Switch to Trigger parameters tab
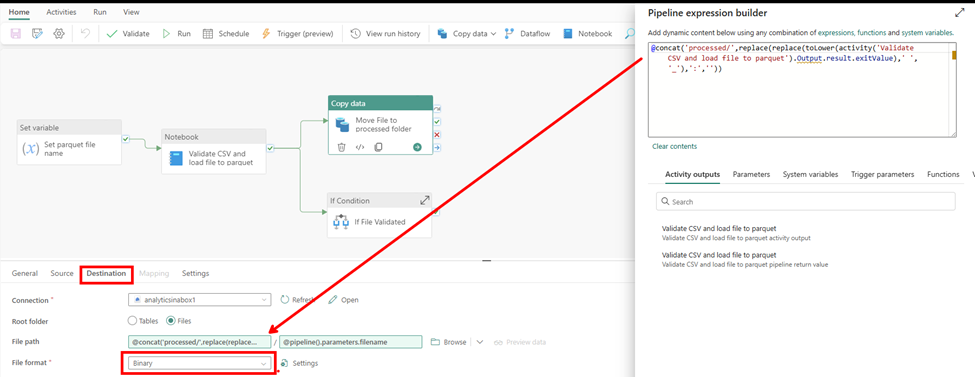 [882, 174]
